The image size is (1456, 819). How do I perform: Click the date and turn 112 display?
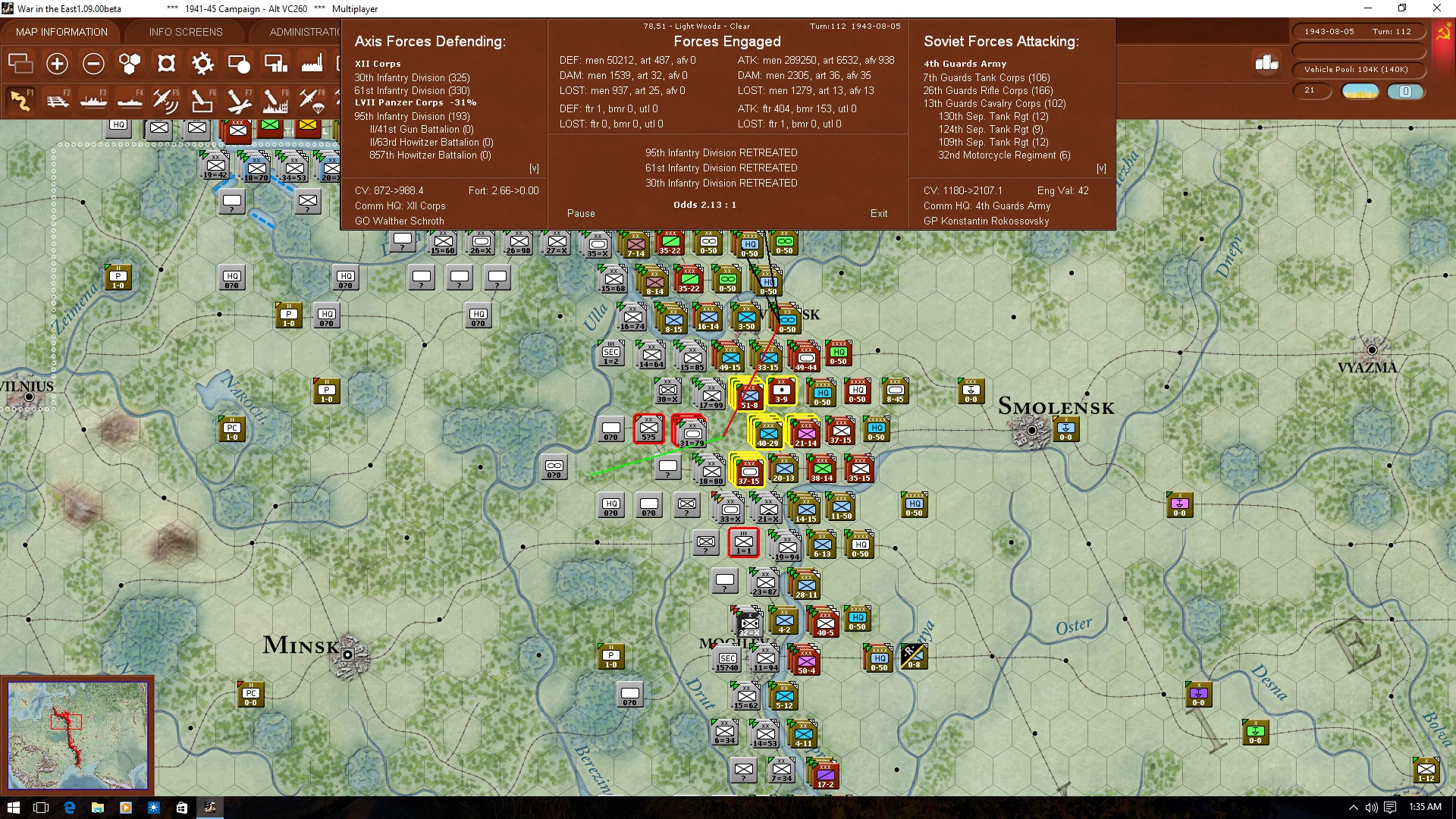(x=1357, y=32)
